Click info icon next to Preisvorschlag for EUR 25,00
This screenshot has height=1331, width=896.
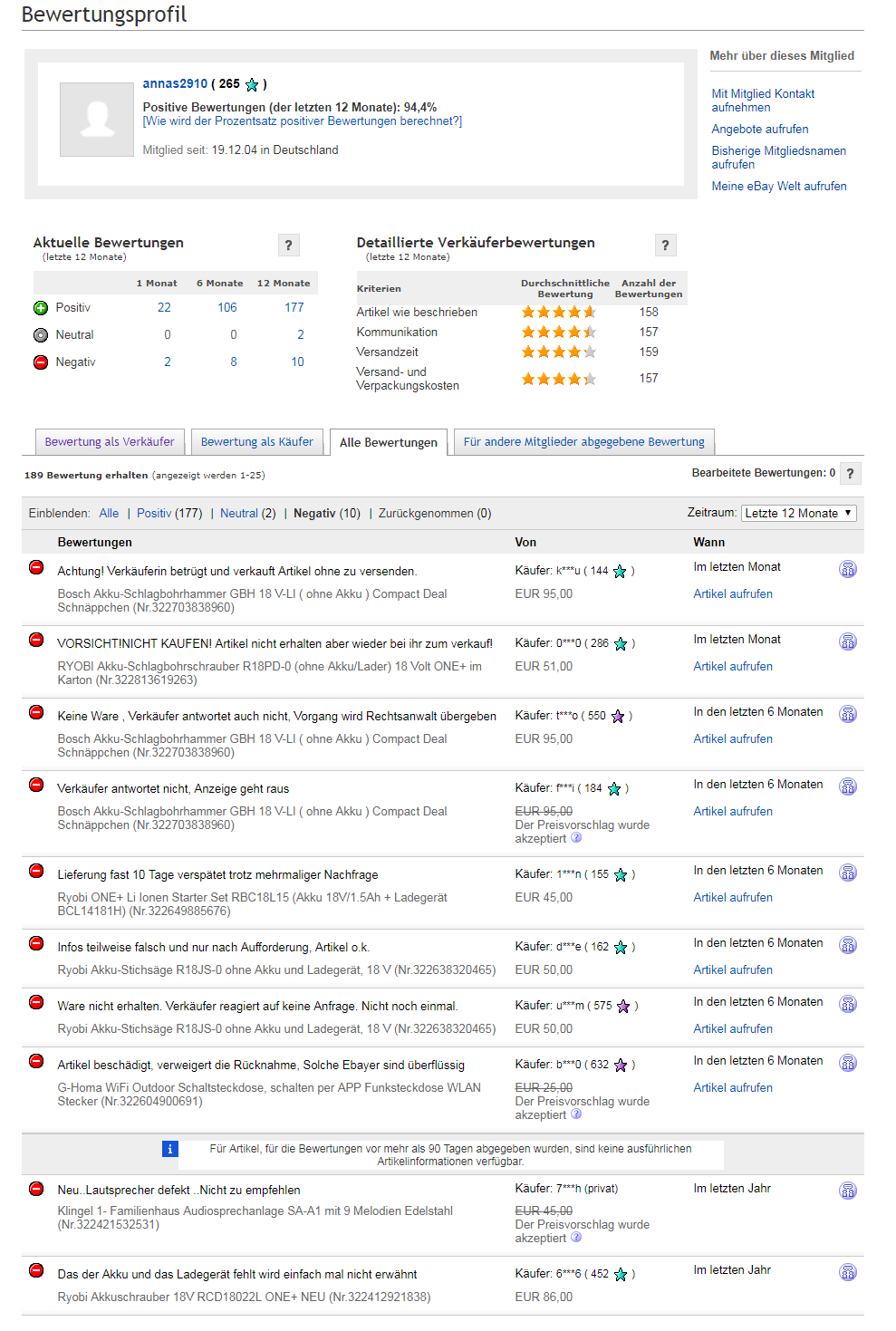(x=576, y=1114)
